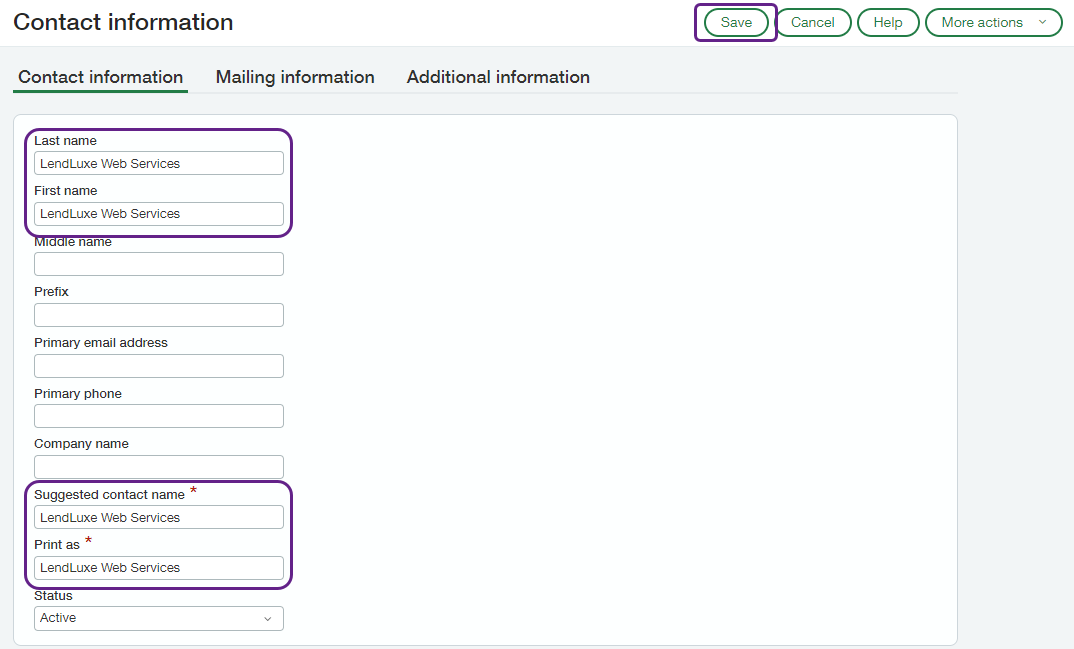Click into the Company name field
The height and width of the screenshot is (649, 1074).
click(x=158, y=466)
